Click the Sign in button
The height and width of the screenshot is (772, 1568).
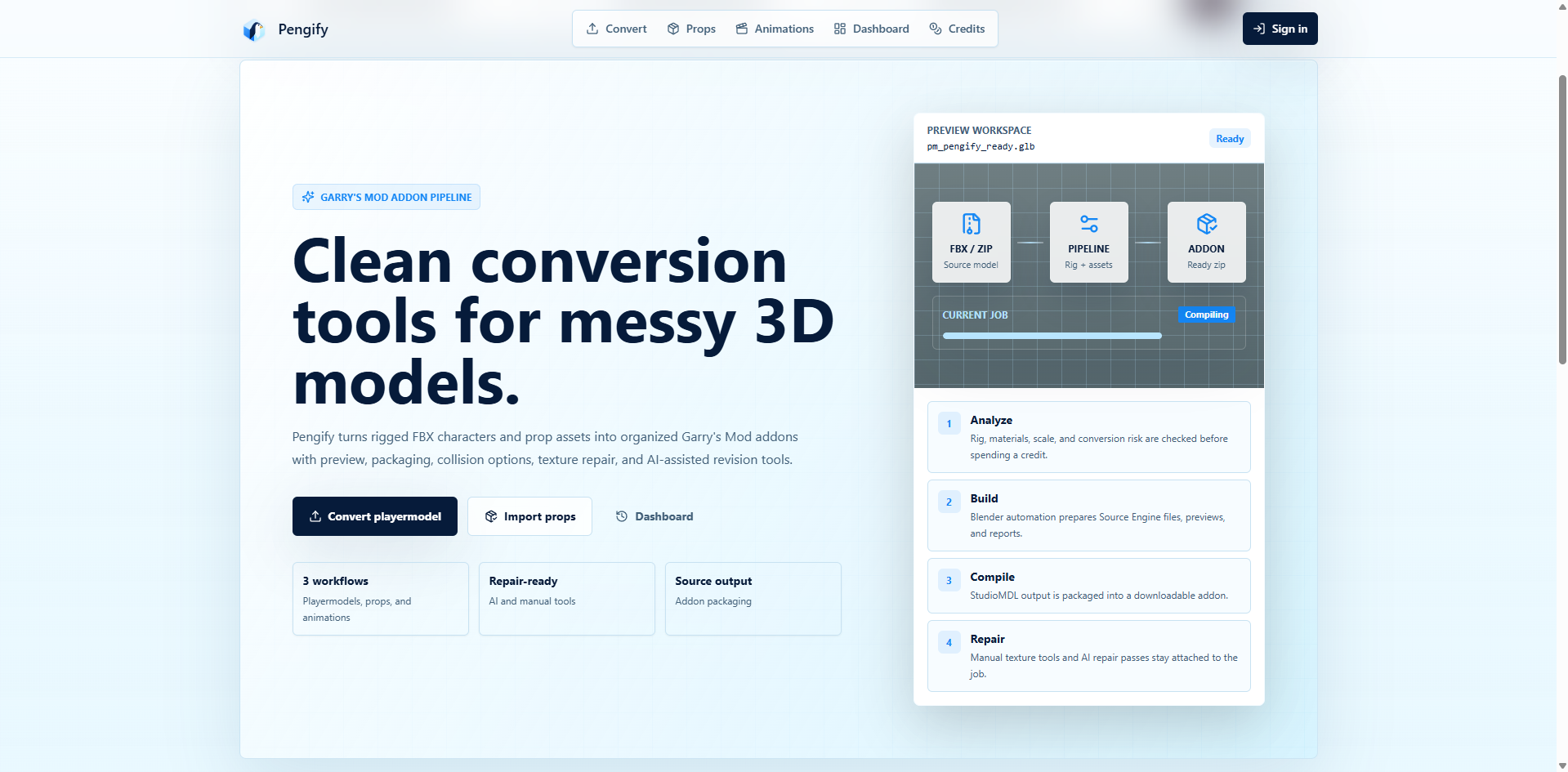click(x=1280, y=29)
